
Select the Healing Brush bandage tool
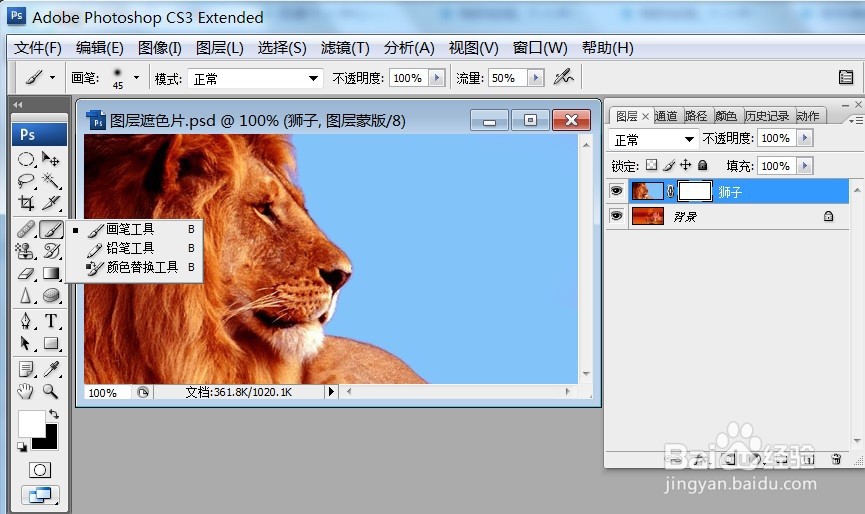click(x=26, y=229)
